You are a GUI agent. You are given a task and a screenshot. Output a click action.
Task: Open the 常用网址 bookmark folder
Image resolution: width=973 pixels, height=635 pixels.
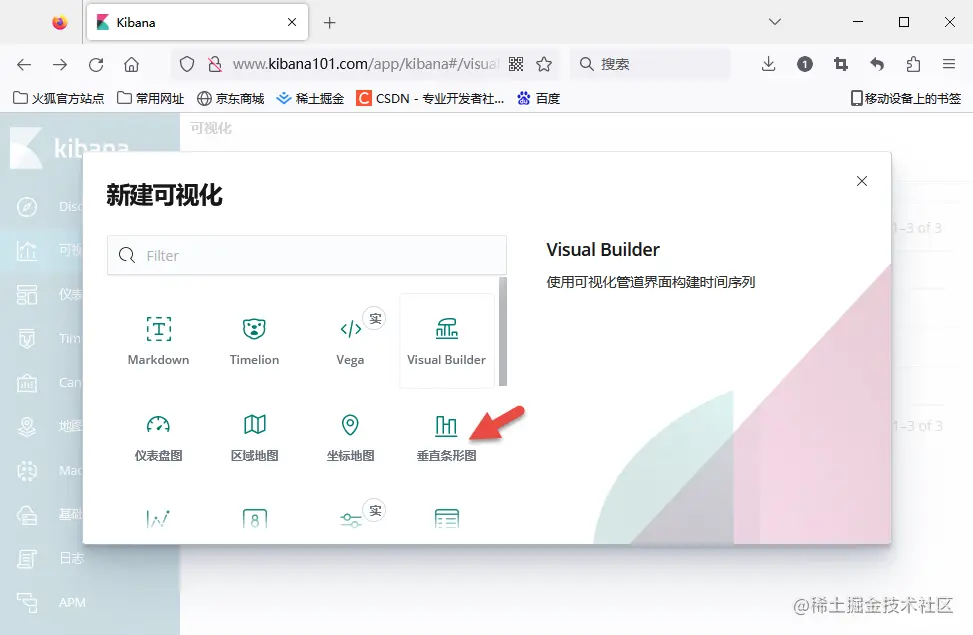pos(151,98)
